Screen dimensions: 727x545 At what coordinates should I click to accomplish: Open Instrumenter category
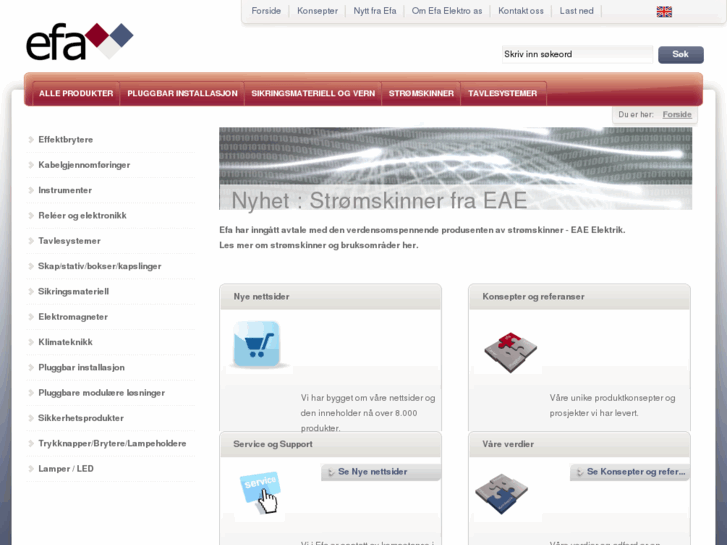coord(65,190)
